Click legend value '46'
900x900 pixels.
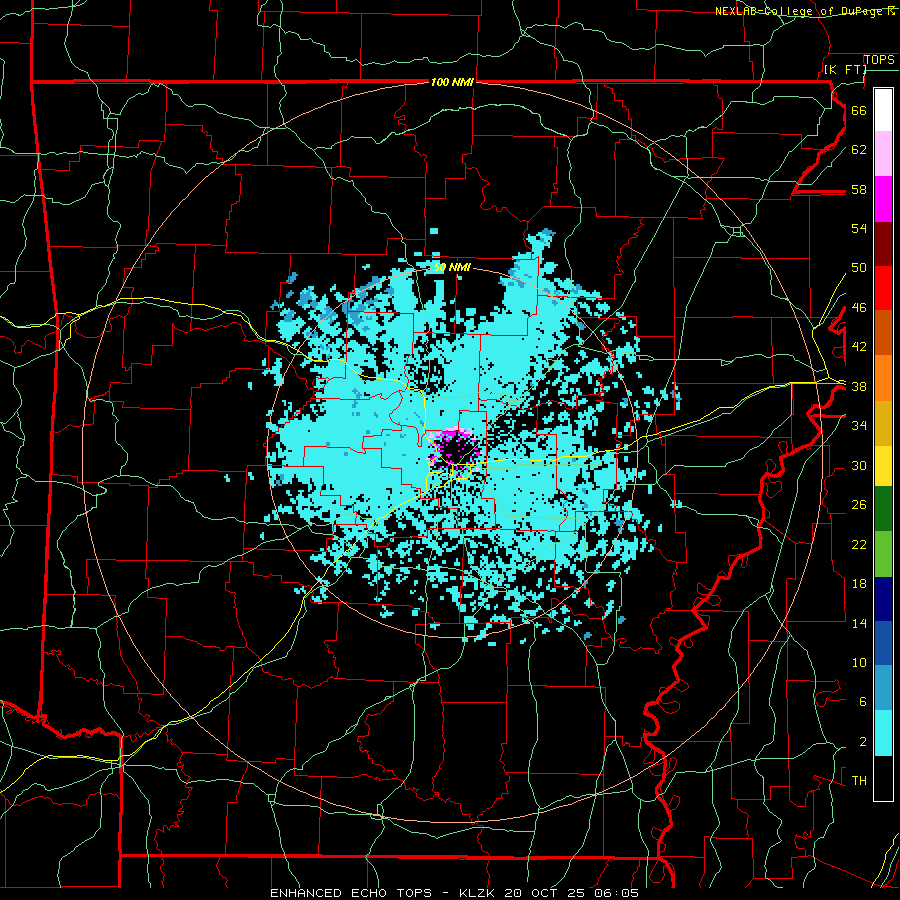pyautogui.click(x=859, y=307)
